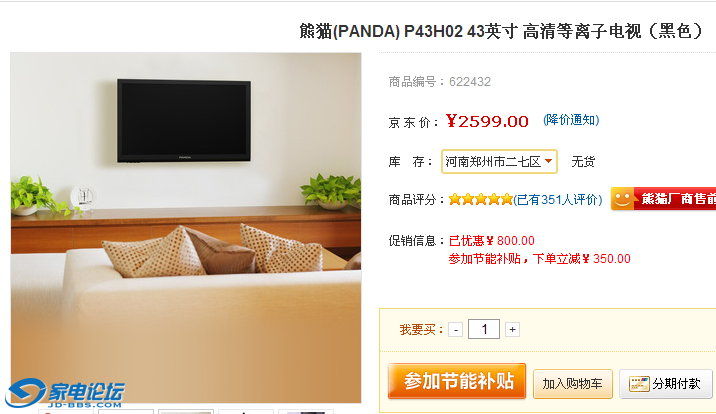Open the 河南郑州市二七区 stock region dropdown
This screenshot has height=414, width=716.
[x=499, y=161]
